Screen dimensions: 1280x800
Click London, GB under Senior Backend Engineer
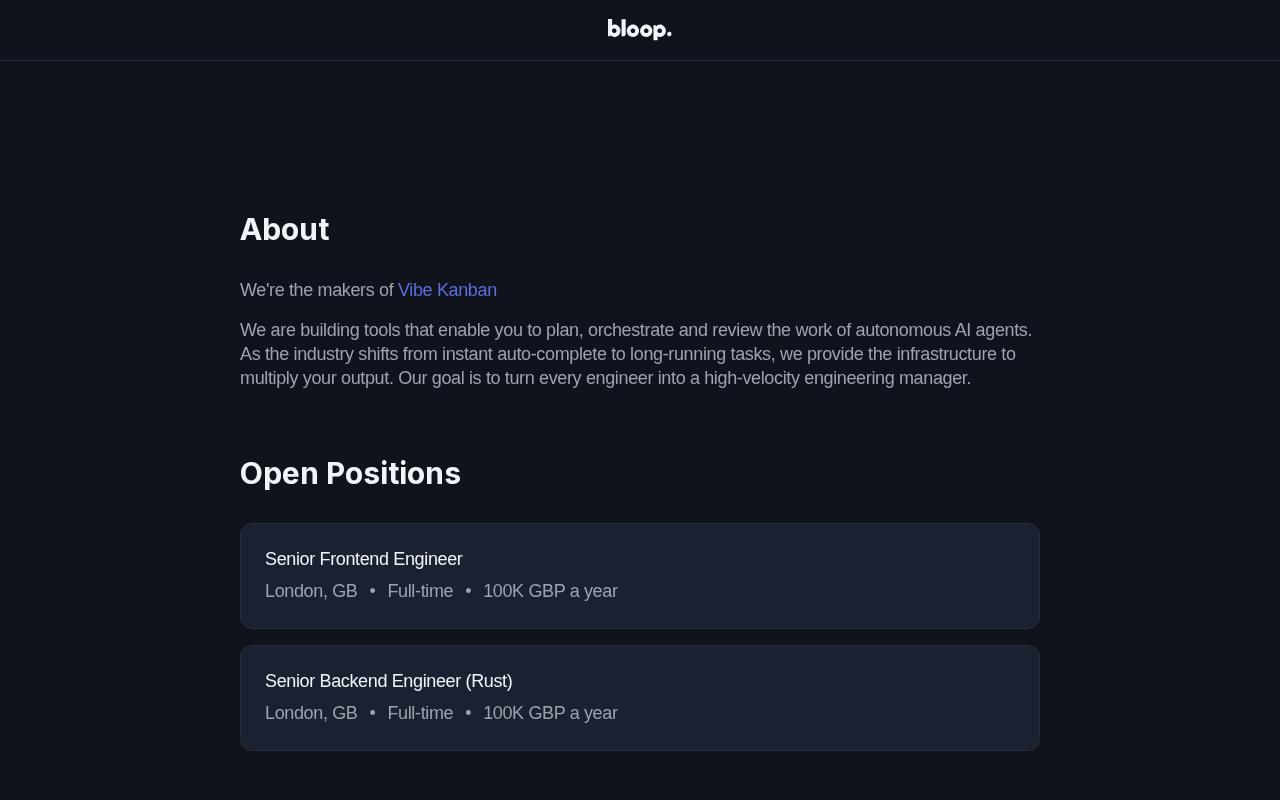coord(311,713)
